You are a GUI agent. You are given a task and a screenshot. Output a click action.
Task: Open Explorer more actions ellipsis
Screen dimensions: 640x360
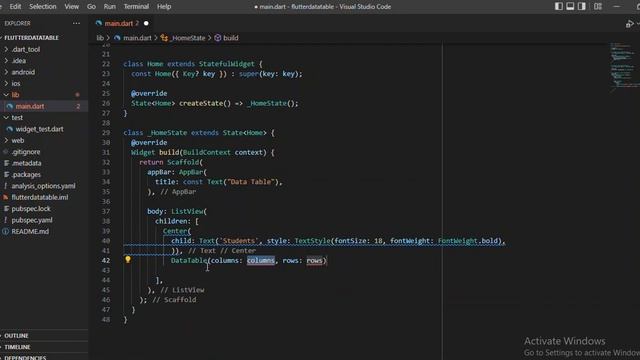(x=76, y=23)
